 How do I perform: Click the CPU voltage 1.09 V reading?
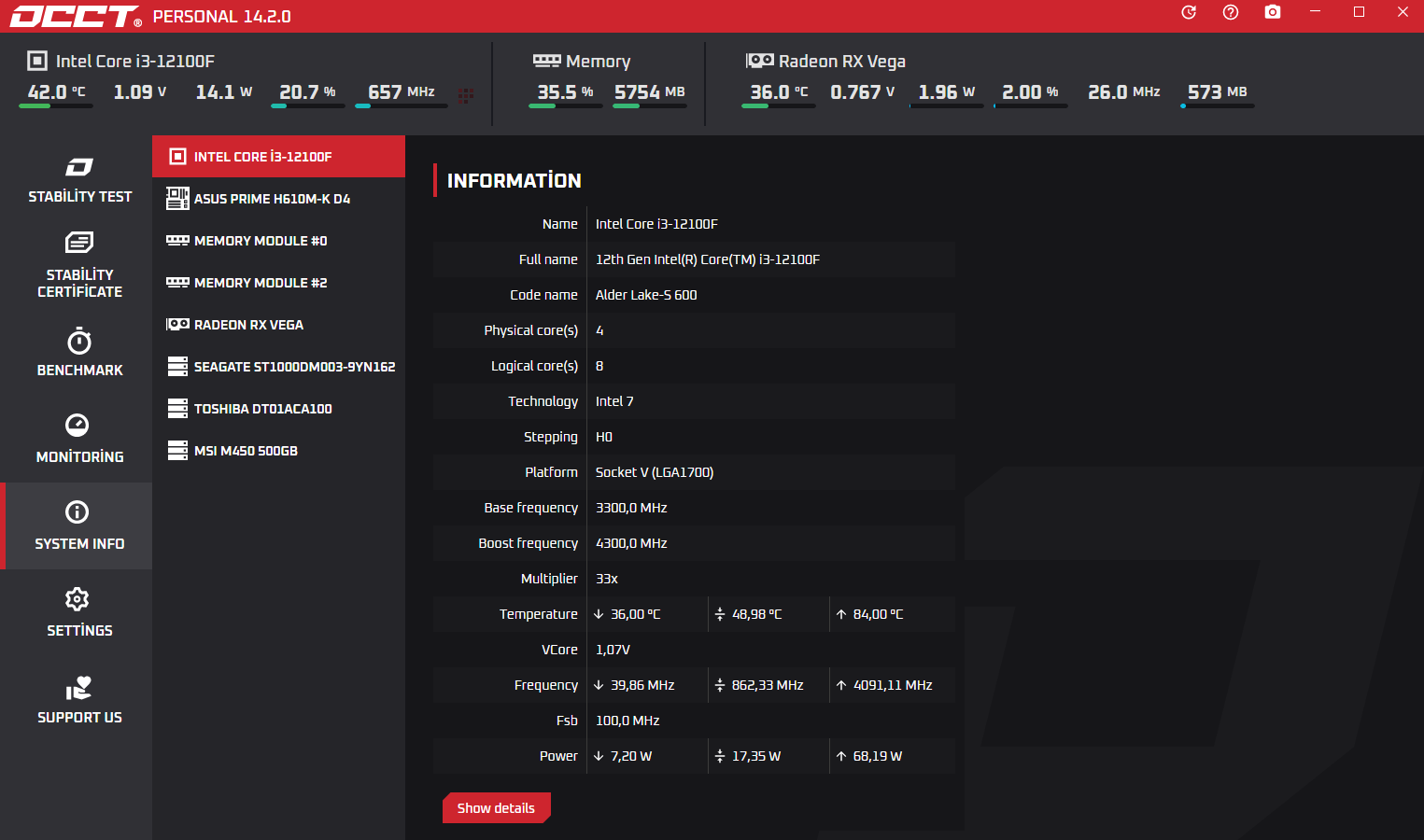pos(140,91)
